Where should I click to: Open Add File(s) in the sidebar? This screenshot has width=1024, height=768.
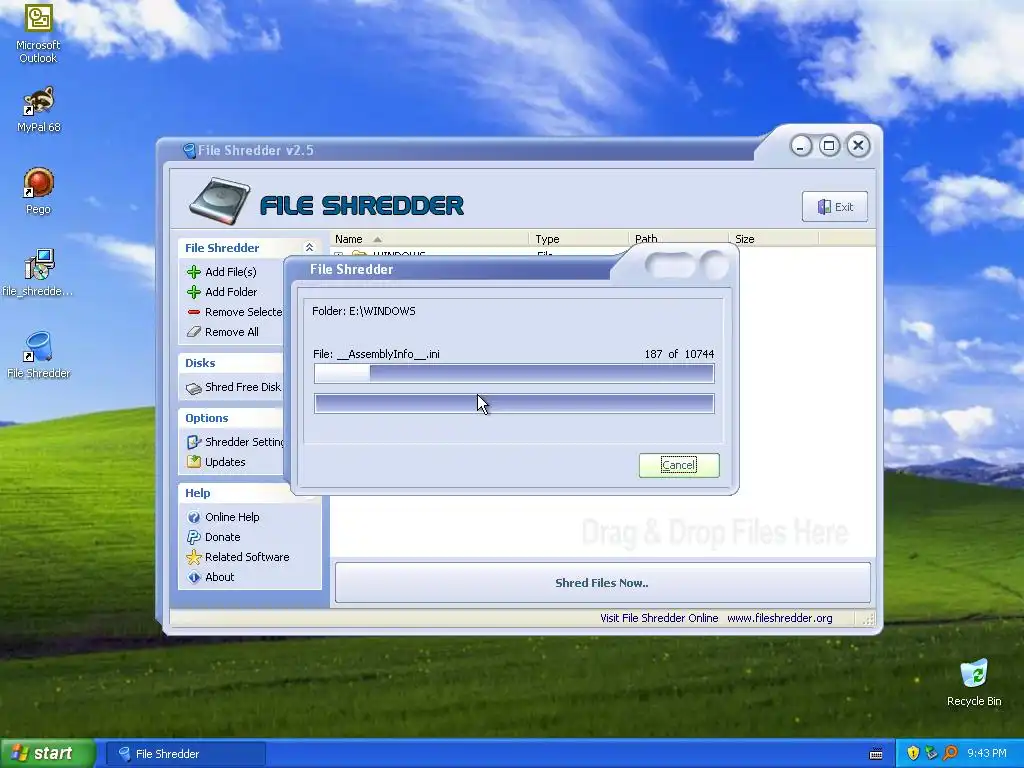coord(231,272)
